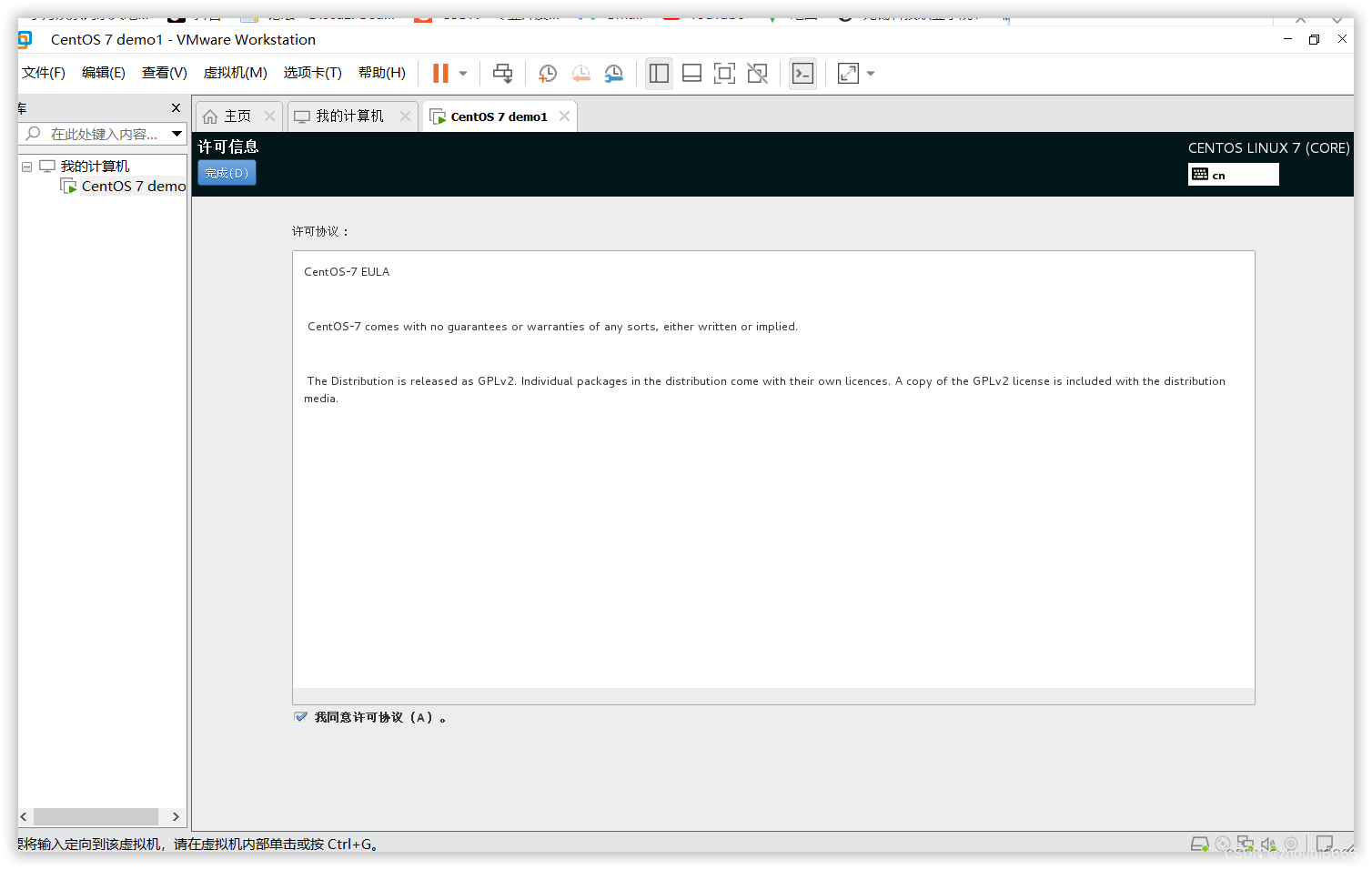Click the enter full screen icon
Image resolution: width=1372 pixels, height=870 pixels.
coord(724,74)
